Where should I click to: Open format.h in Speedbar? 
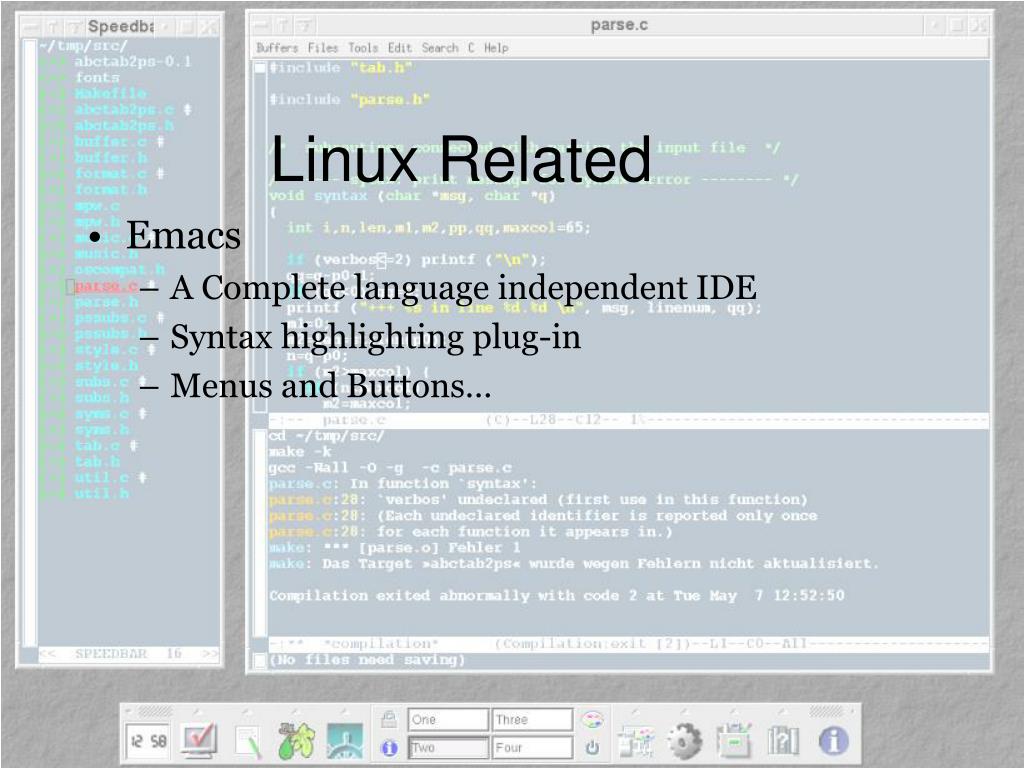(110, 189)
